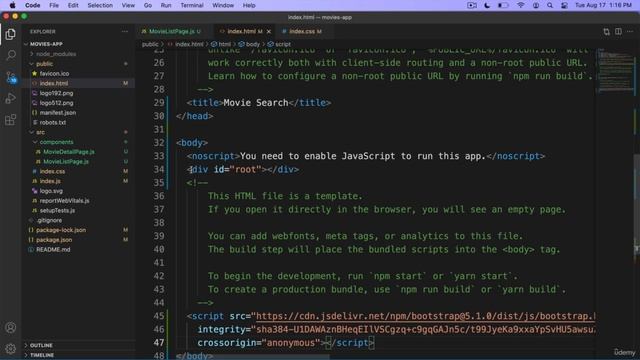The height and width of the screenshot is (360, 640).
Task: Click the open changes icon in editor toolbar
Action: tap(606, 31)
